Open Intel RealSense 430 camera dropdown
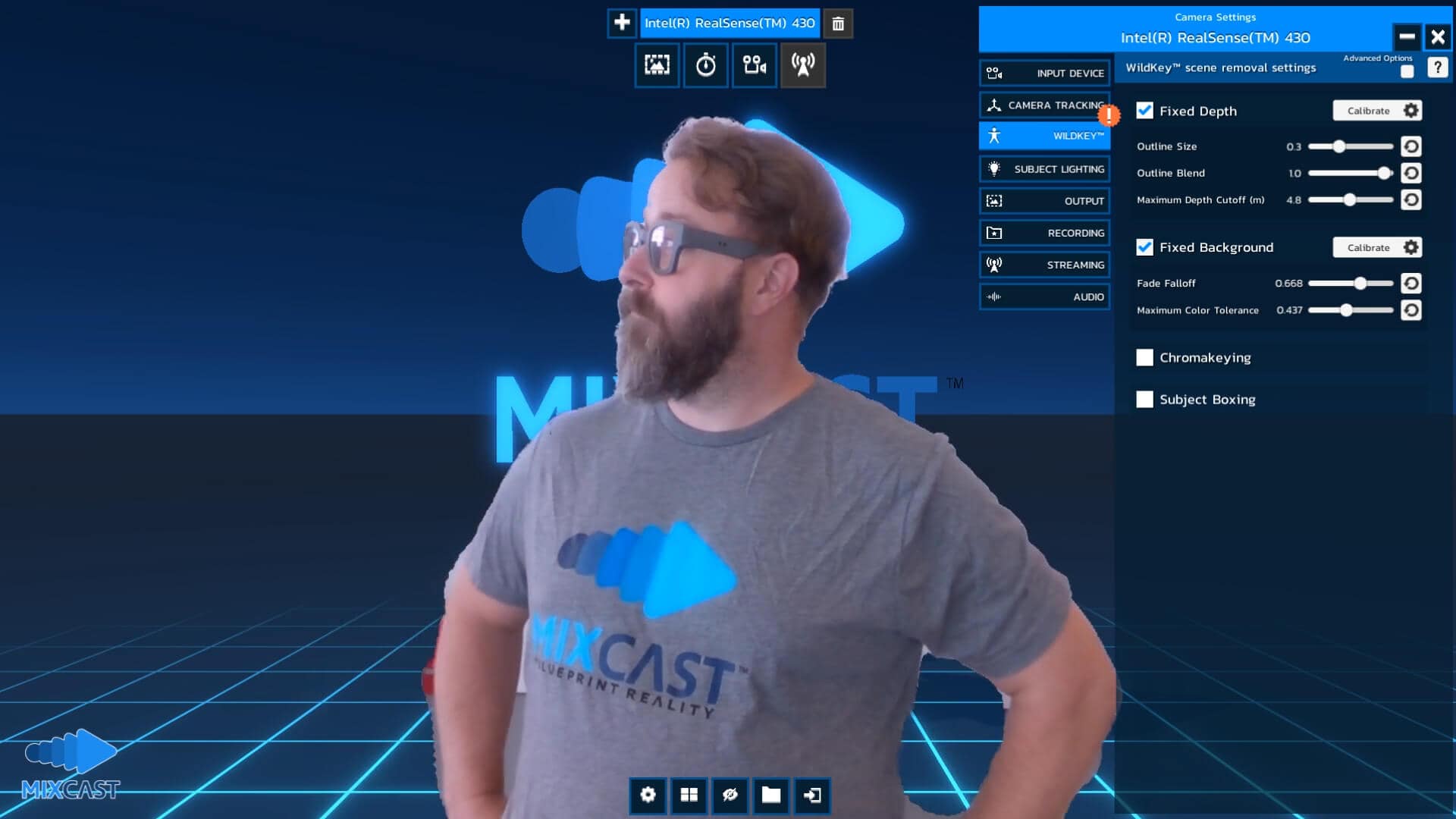The image size is (1456, 819). tap(728, 23)
